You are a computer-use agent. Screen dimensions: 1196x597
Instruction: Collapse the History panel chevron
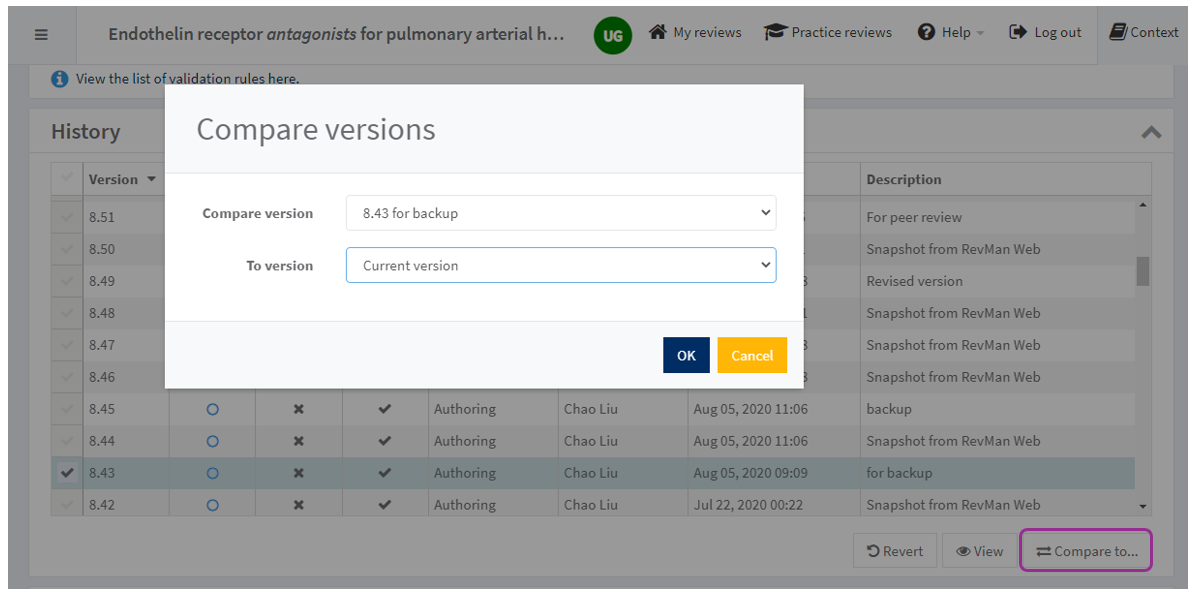click(x=1151, y=132)
